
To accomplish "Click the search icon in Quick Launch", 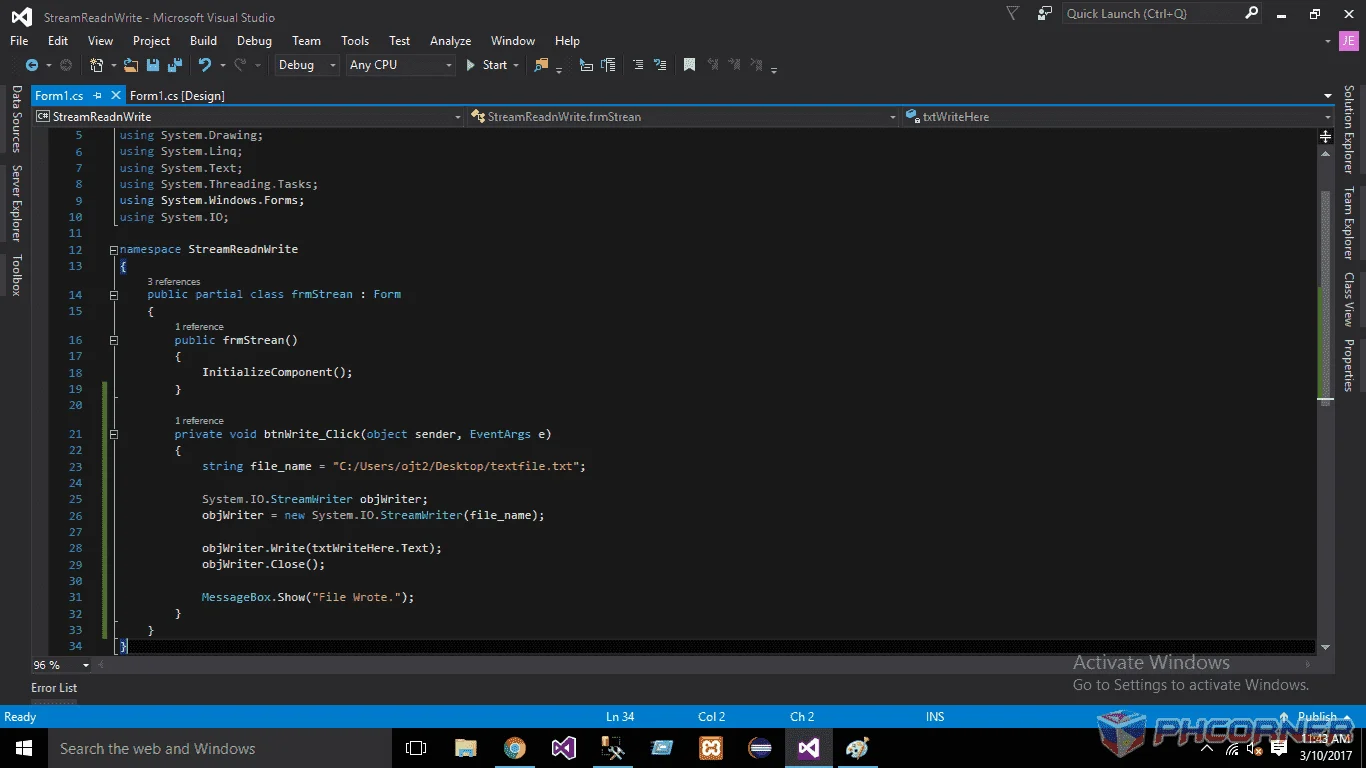I will (x=1251, y=13).
